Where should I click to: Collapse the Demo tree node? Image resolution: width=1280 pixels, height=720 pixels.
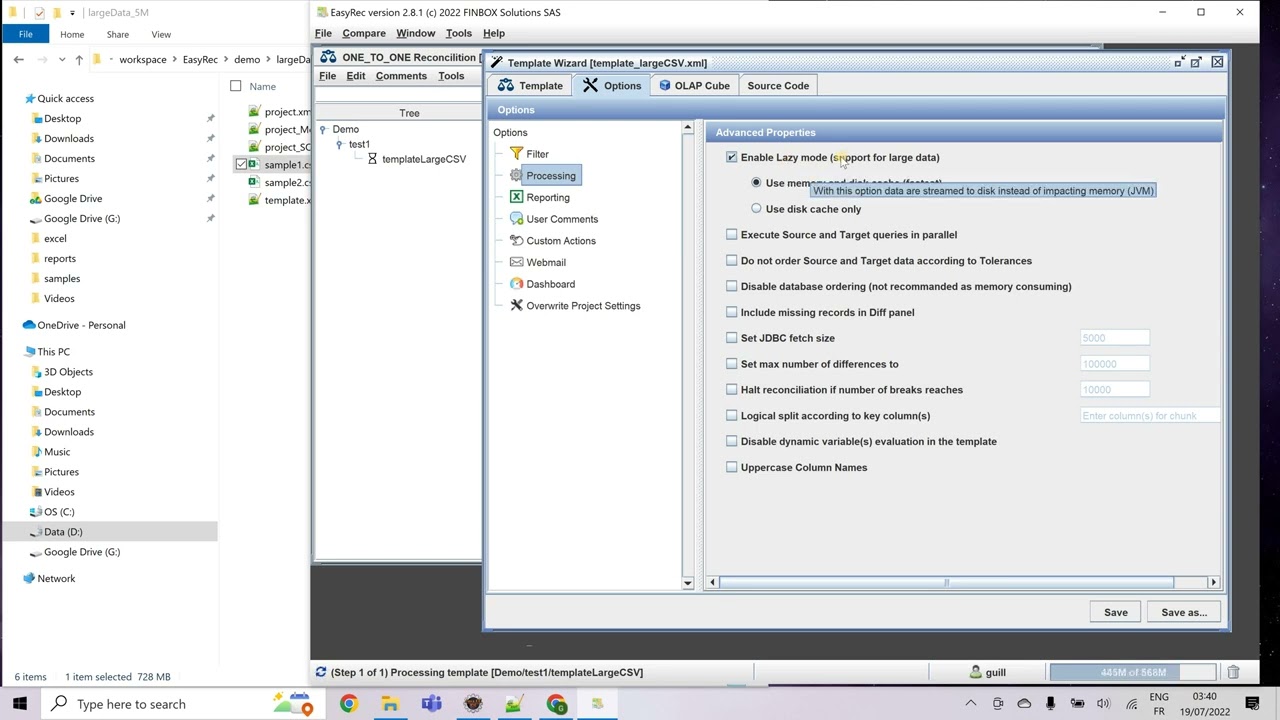coord(323,130)
